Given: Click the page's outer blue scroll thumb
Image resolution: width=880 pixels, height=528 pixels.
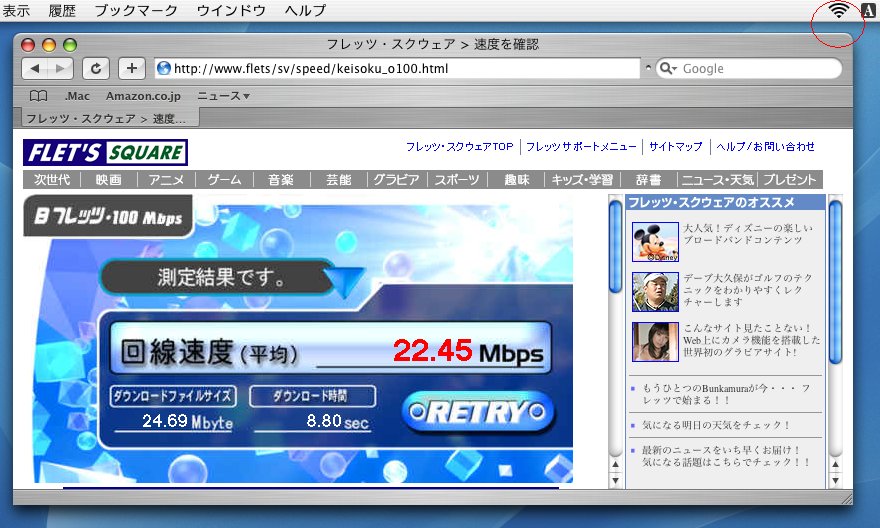Looking at the screenshot, I should [x=835, y=282].
